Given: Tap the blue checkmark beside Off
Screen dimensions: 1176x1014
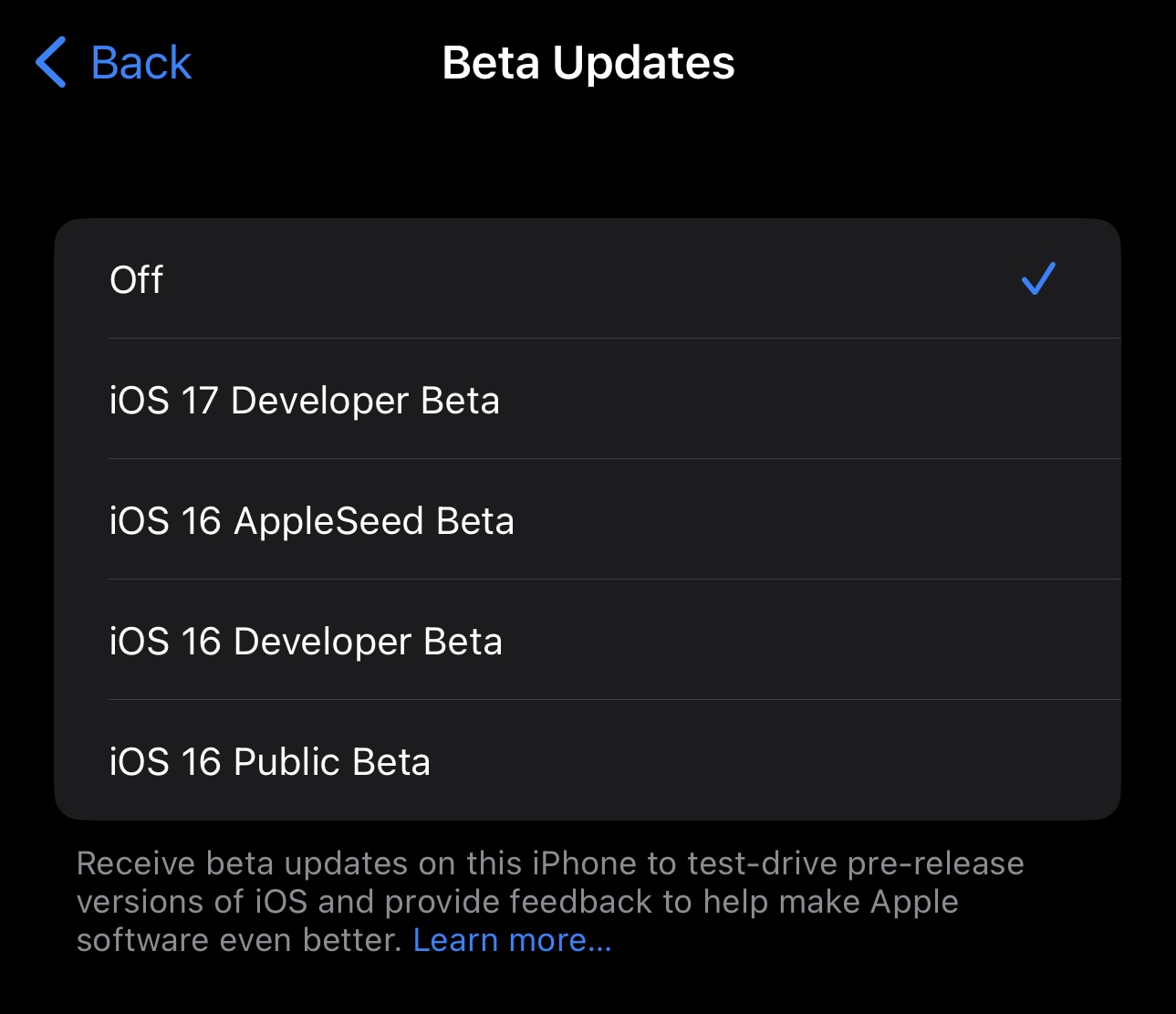Looking at the screenshot, I should (1038, 279).
